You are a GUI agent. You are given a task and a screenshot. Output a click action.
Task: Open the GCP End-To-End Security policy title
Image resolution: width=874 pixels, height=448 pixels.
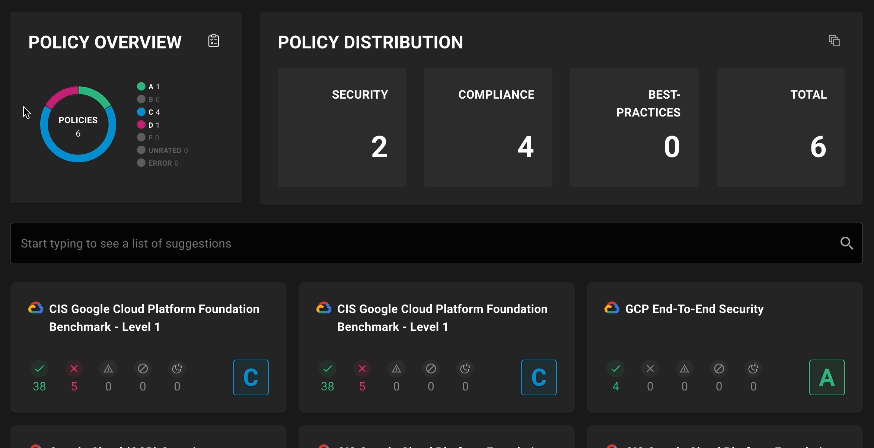695,309
